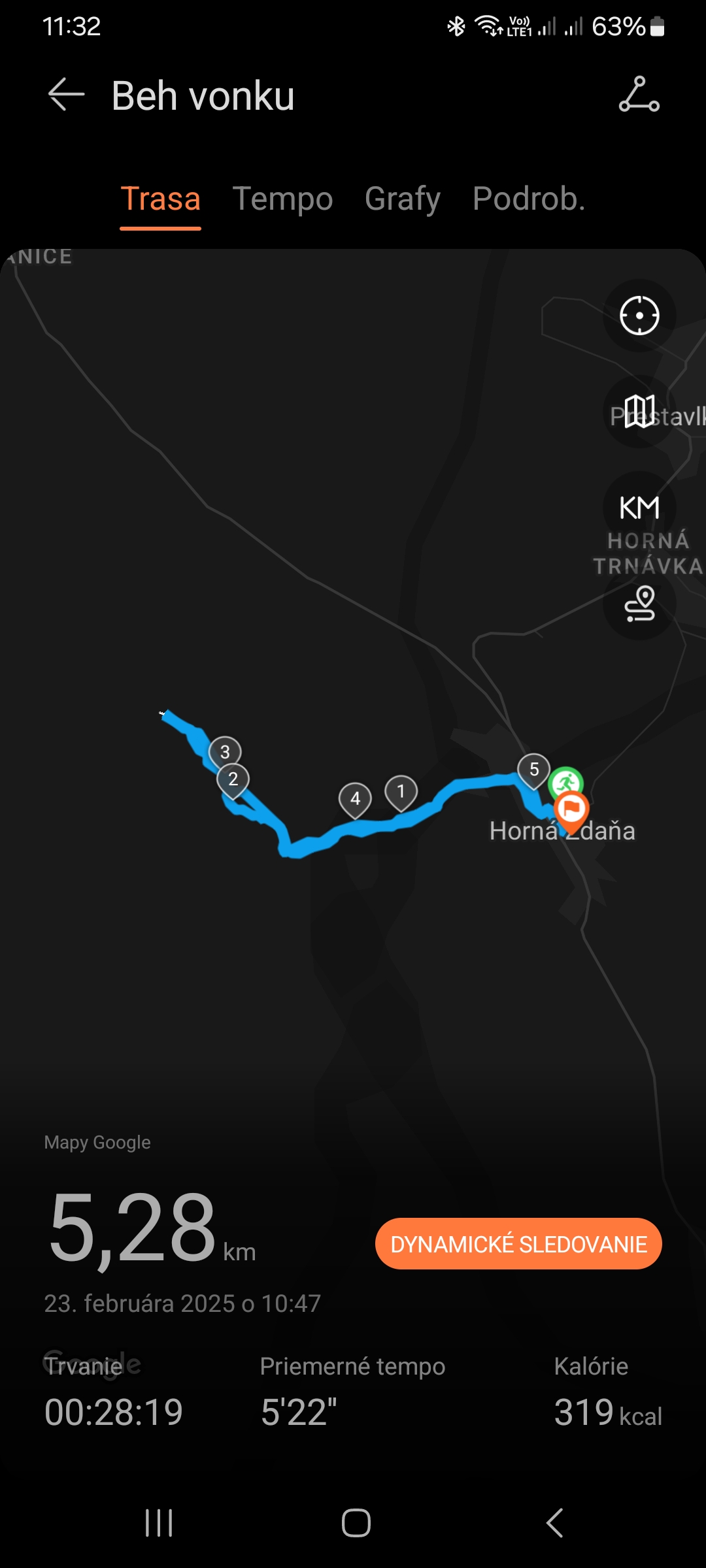Viewport: 706px width, 1568px height.
Task: Select the Trasa tab
Action: (160, 199)
